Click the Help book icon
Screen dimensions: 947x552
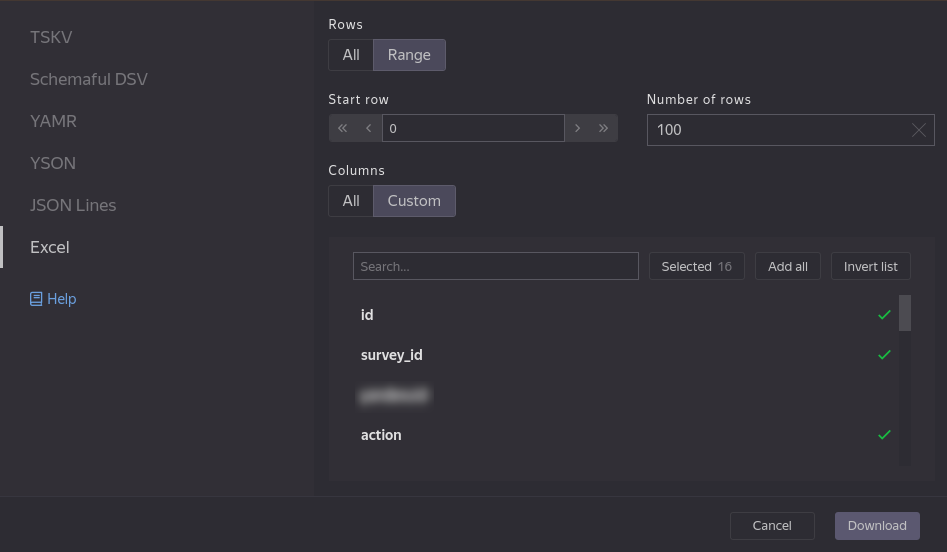[x=36, y=299]
